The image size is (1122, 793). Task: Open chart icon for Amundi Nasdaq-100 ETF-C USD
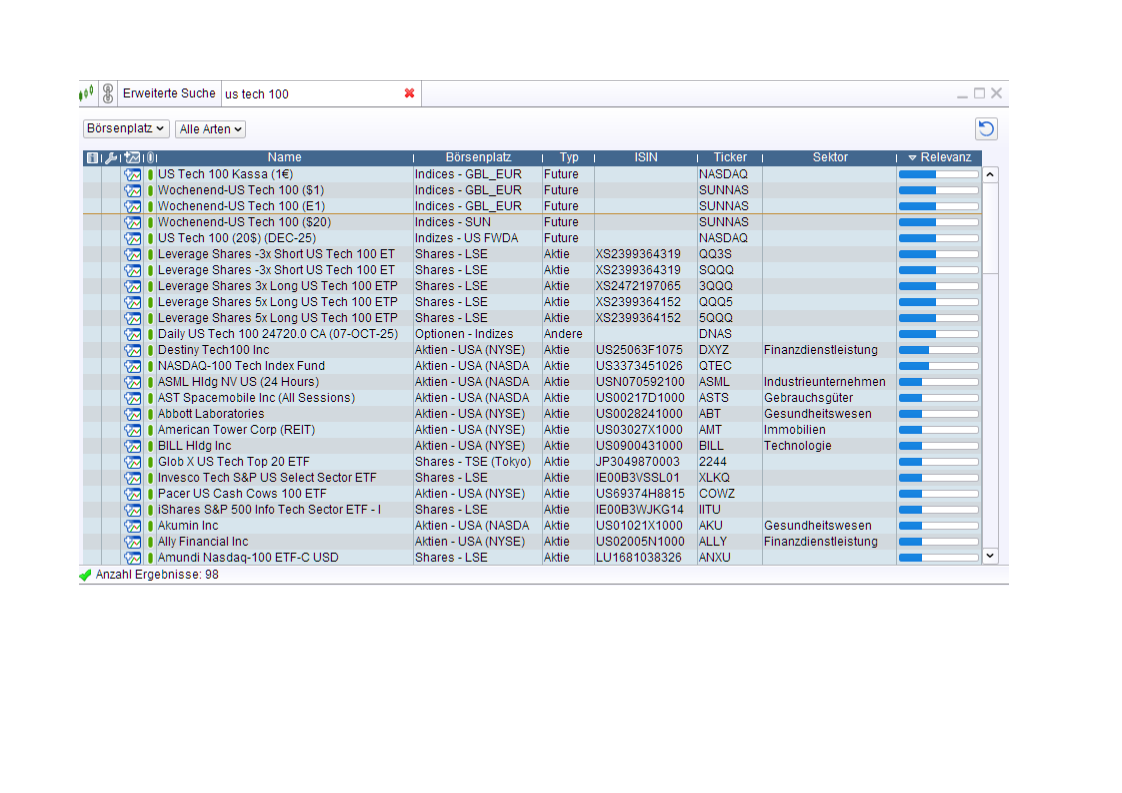click(132, 558)
